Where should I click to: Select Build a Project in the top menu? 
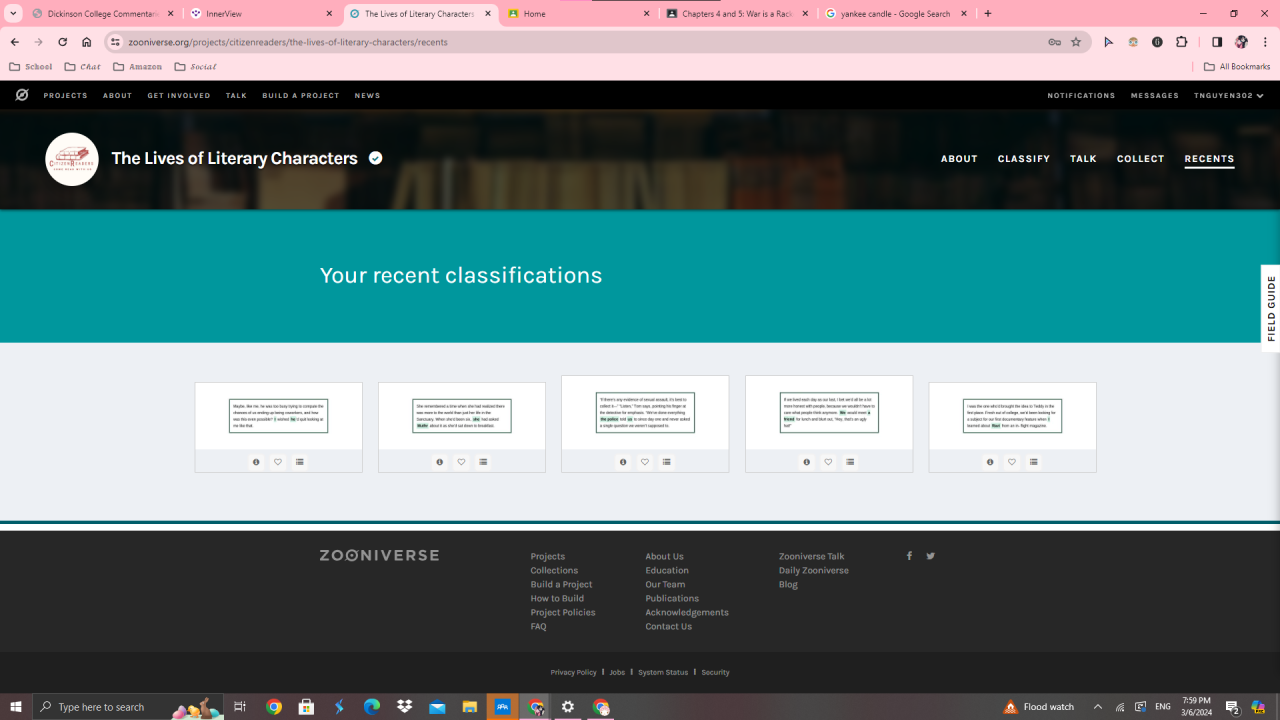coord(301,96)
